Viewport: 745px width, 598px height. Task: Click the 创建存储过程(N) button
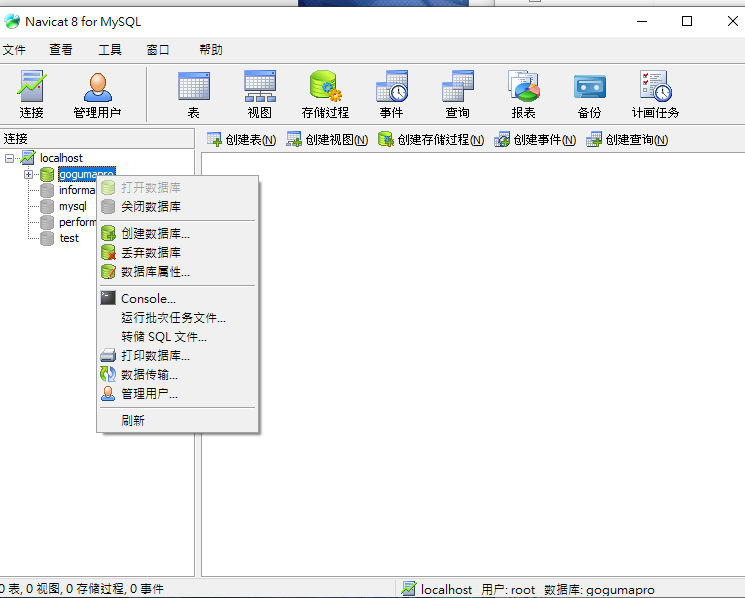[431, 140]
